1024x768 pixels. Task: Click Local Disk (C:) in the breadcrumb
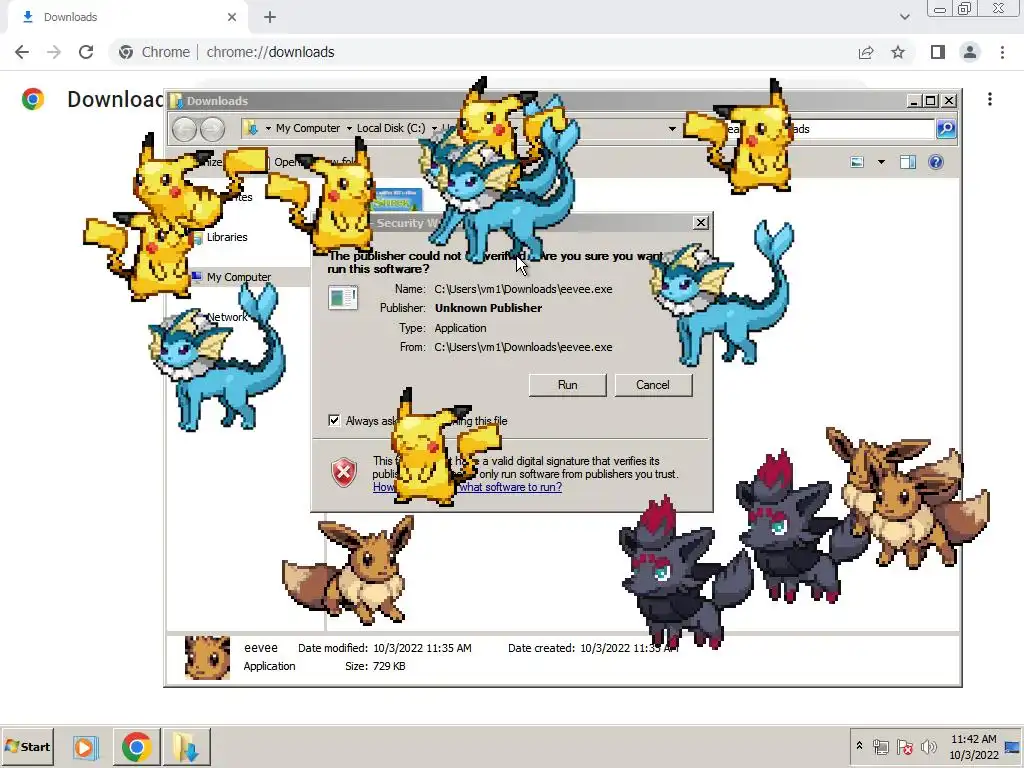pos(391,128)
